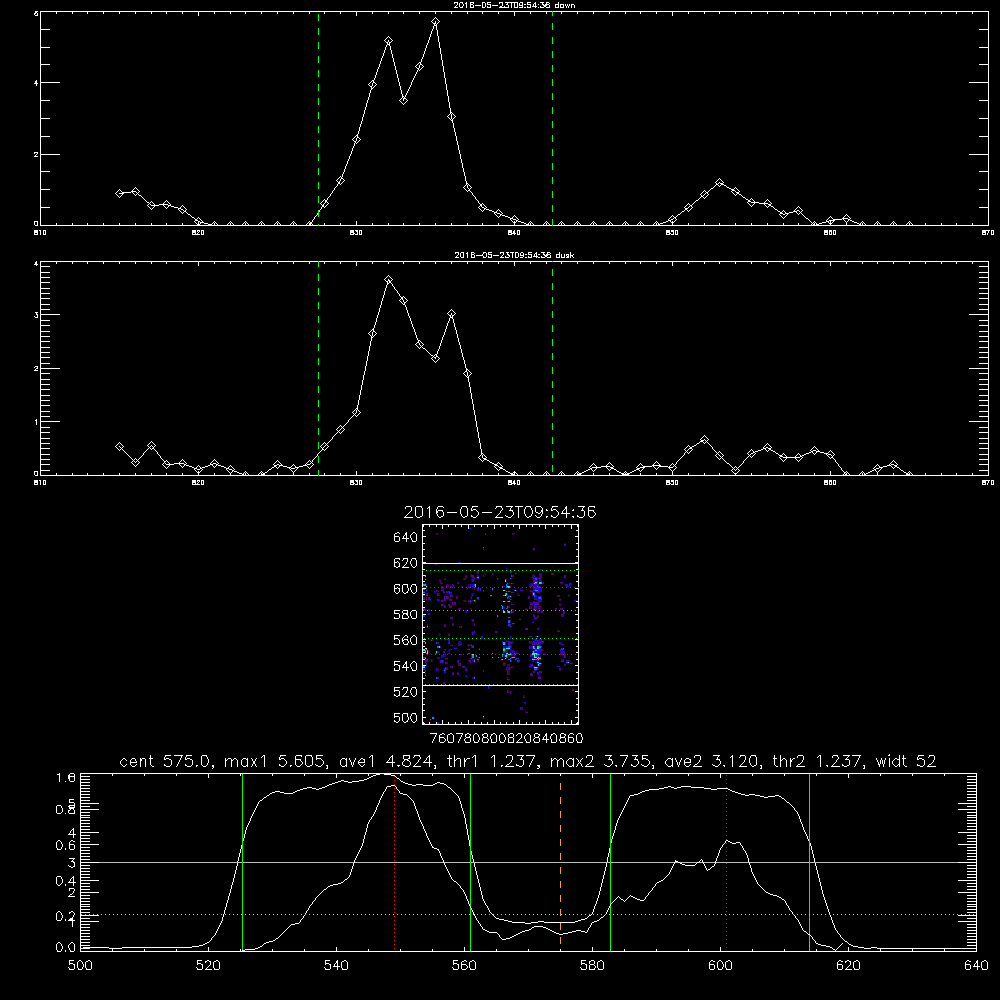Click the highest diamond data point in the dawn plot

click(x=436, y=22)
